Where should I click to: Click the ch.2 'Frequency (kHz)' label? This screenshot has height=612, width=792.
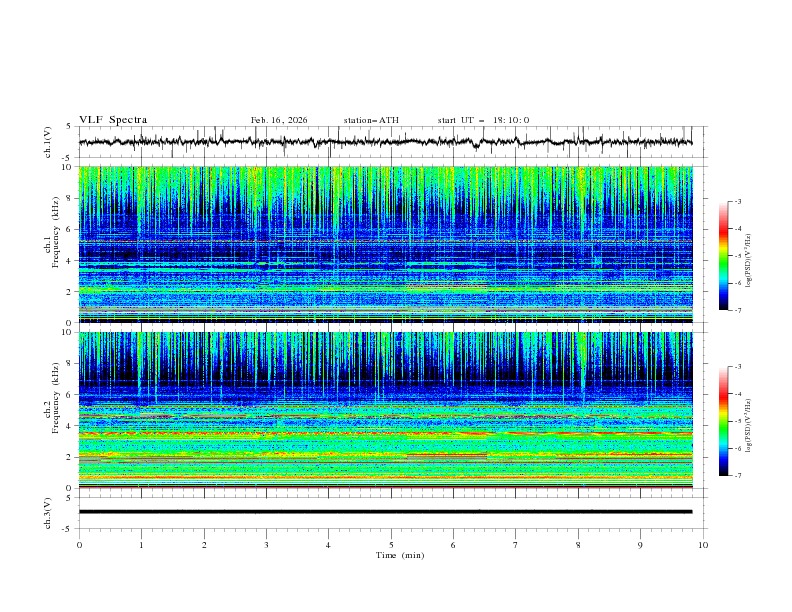click(x=56, y=397)
